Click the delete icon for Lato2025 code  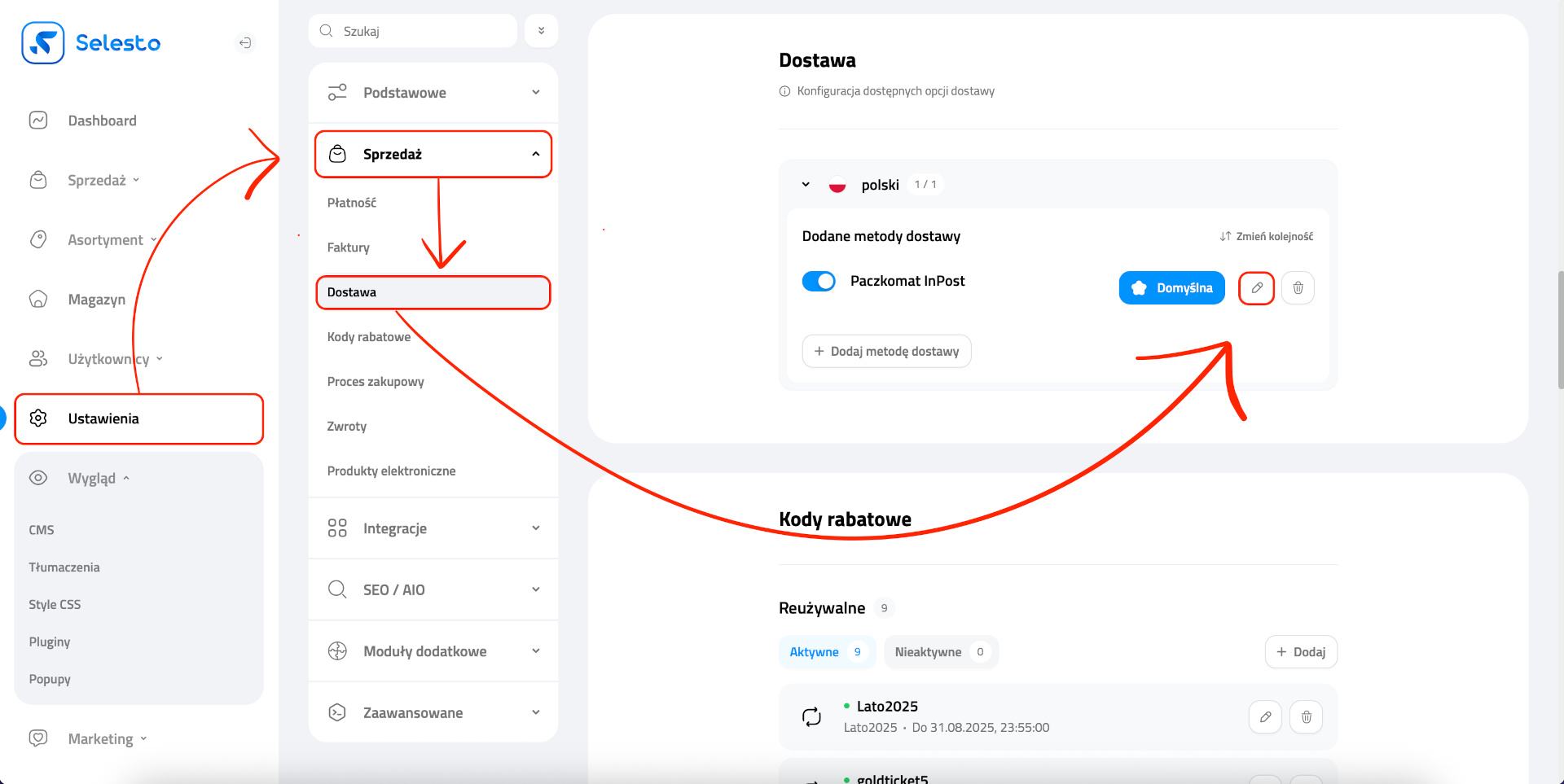[1306, 716]
